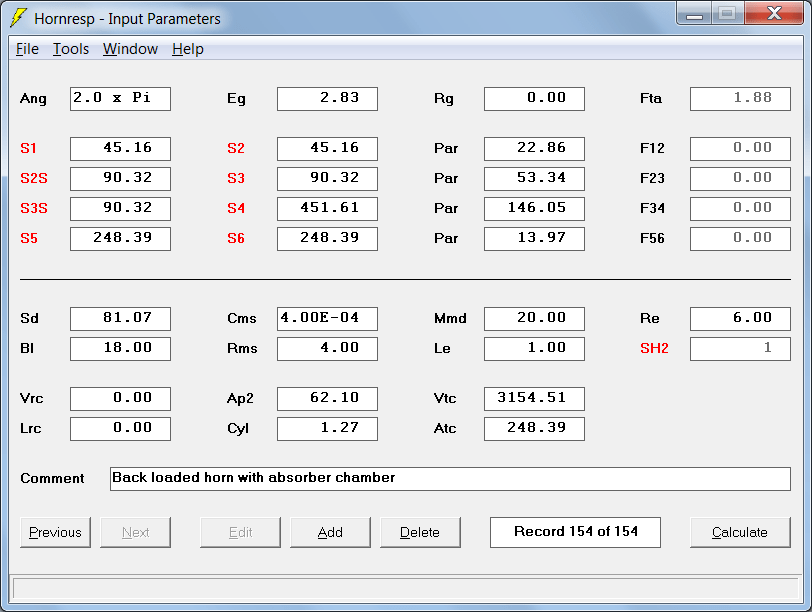Click the Calculate button
This screenshot has height=612, width=812.
coord(740,532)
